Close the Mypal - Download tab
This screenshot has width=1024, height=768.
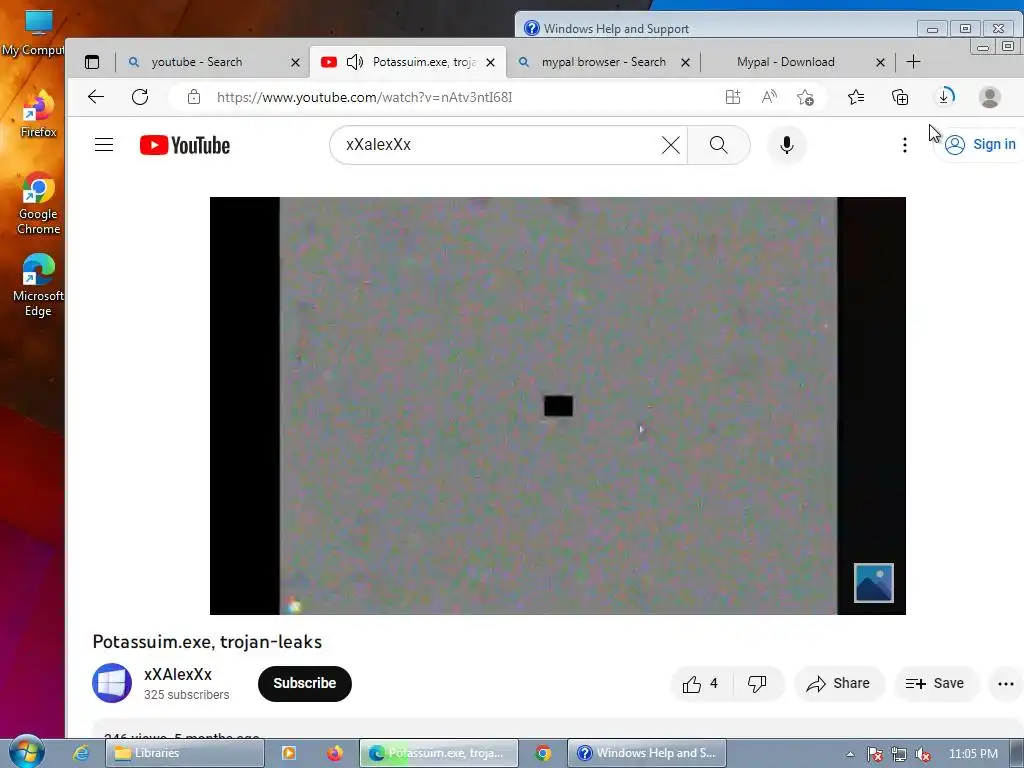click(880, 63)
